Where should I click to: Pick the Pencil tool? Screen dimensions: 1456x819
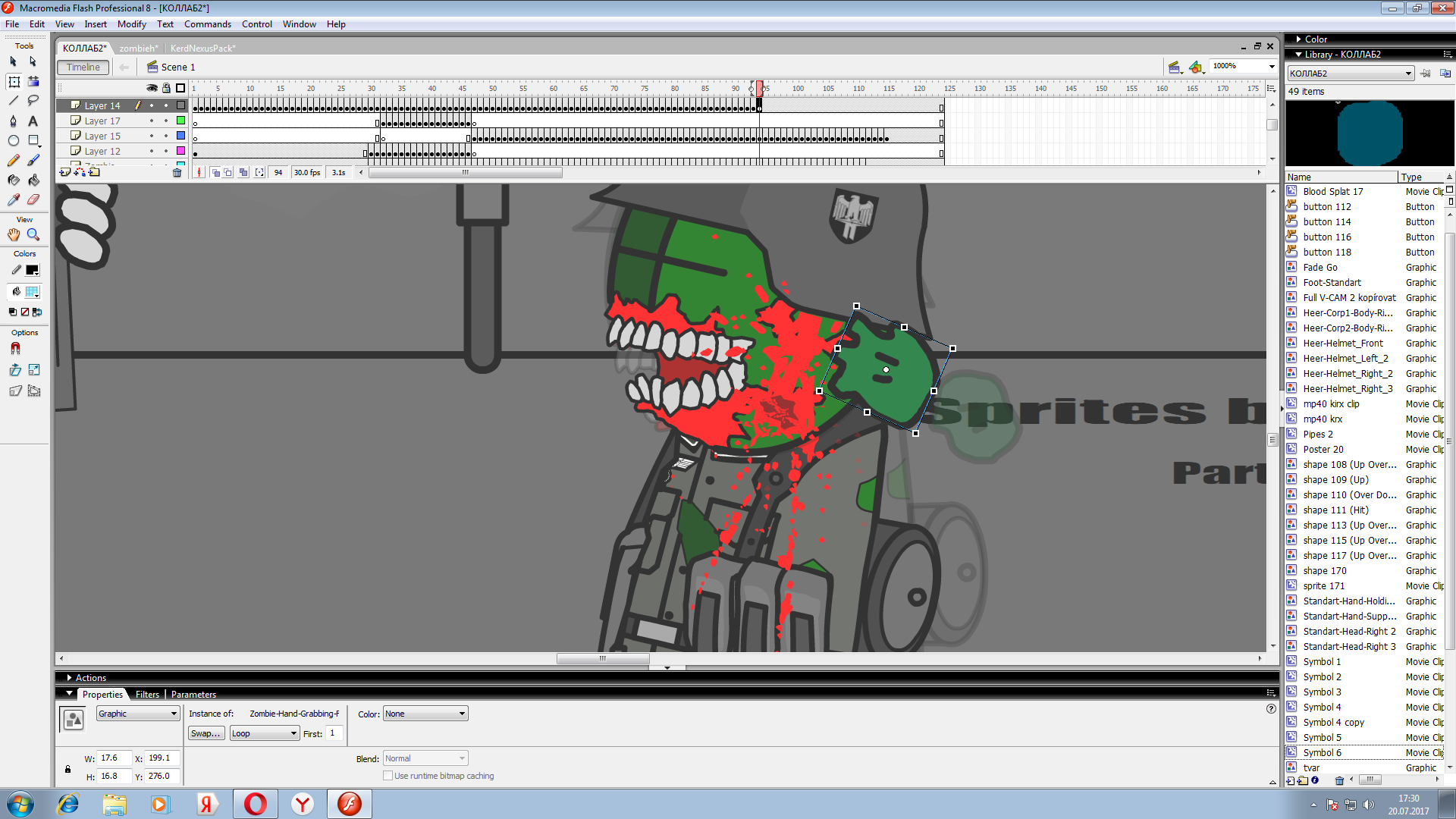click(13, 160)
